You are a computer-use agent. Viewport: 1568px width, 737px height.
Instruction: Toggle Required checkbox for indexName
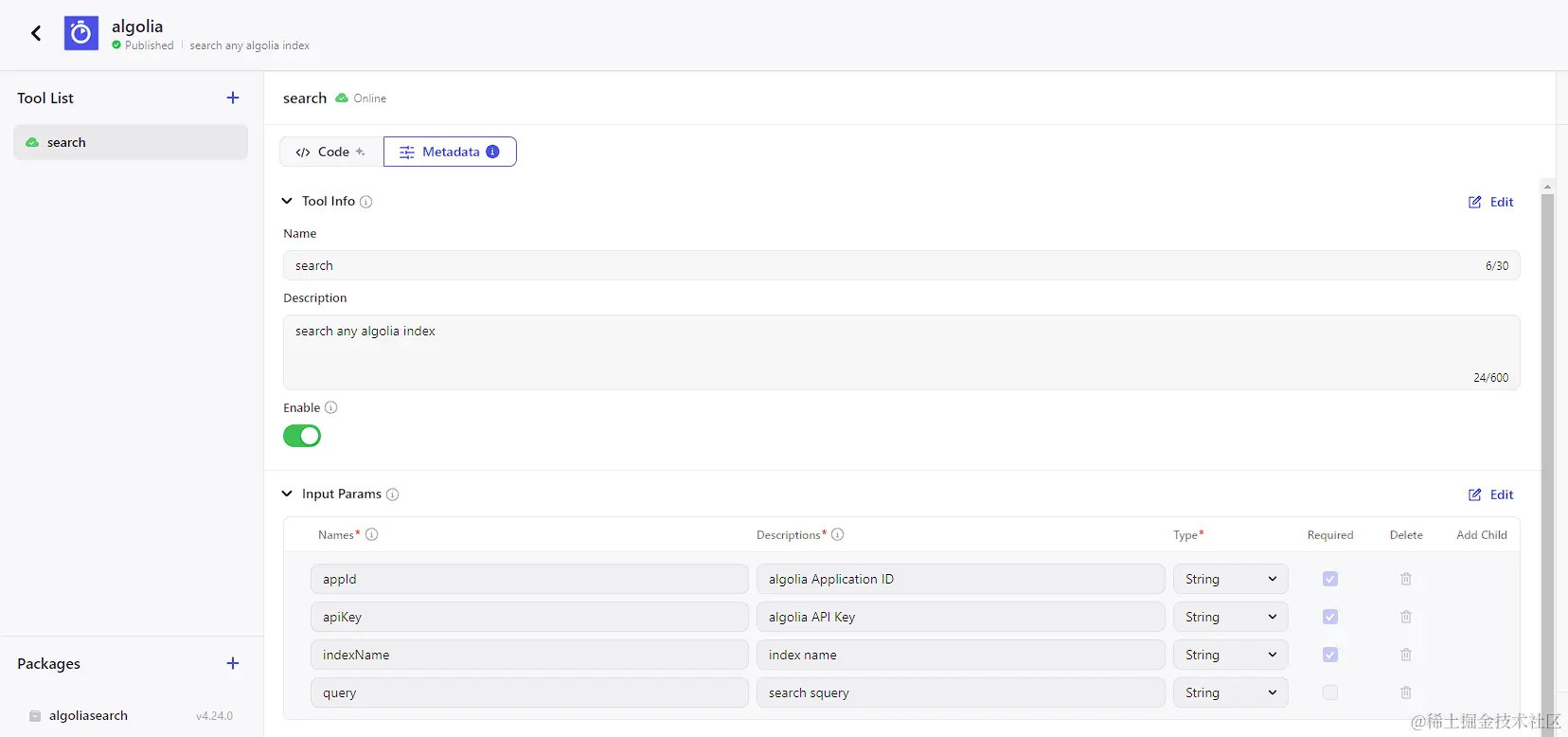pos(1330,655)
